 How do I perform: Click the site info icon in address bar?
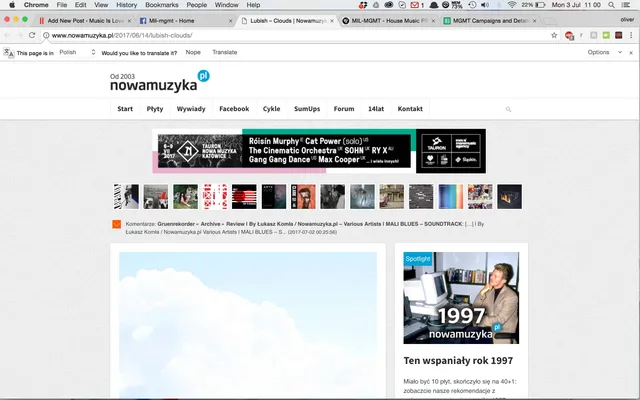click(x=46, y=36)
